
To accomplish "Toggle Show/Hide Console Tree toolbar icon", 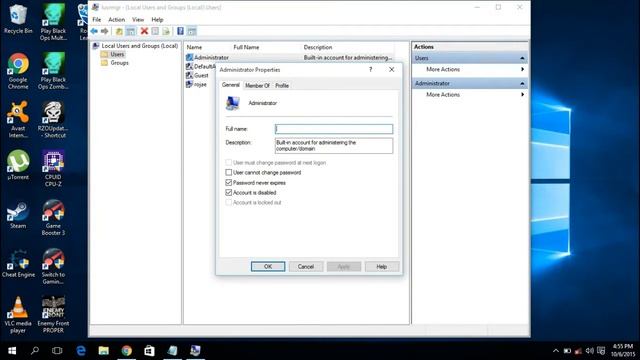I will click(x=131, y=31).
